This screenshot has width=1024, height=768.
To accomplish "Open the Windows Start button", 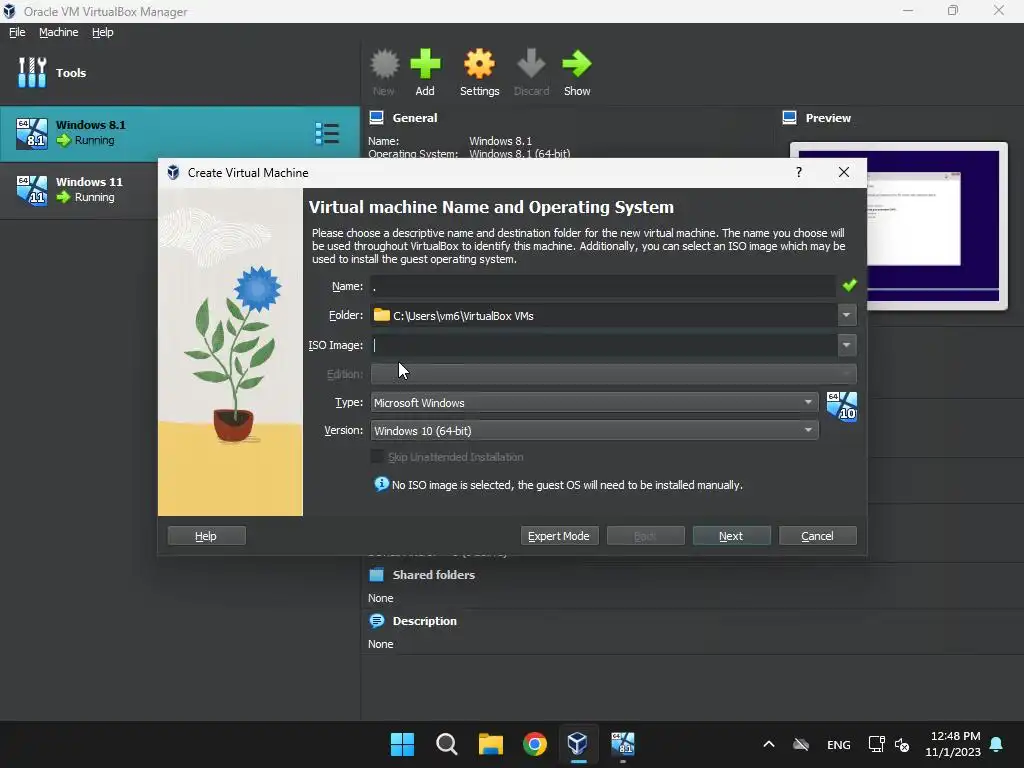I will click(402, 744).
